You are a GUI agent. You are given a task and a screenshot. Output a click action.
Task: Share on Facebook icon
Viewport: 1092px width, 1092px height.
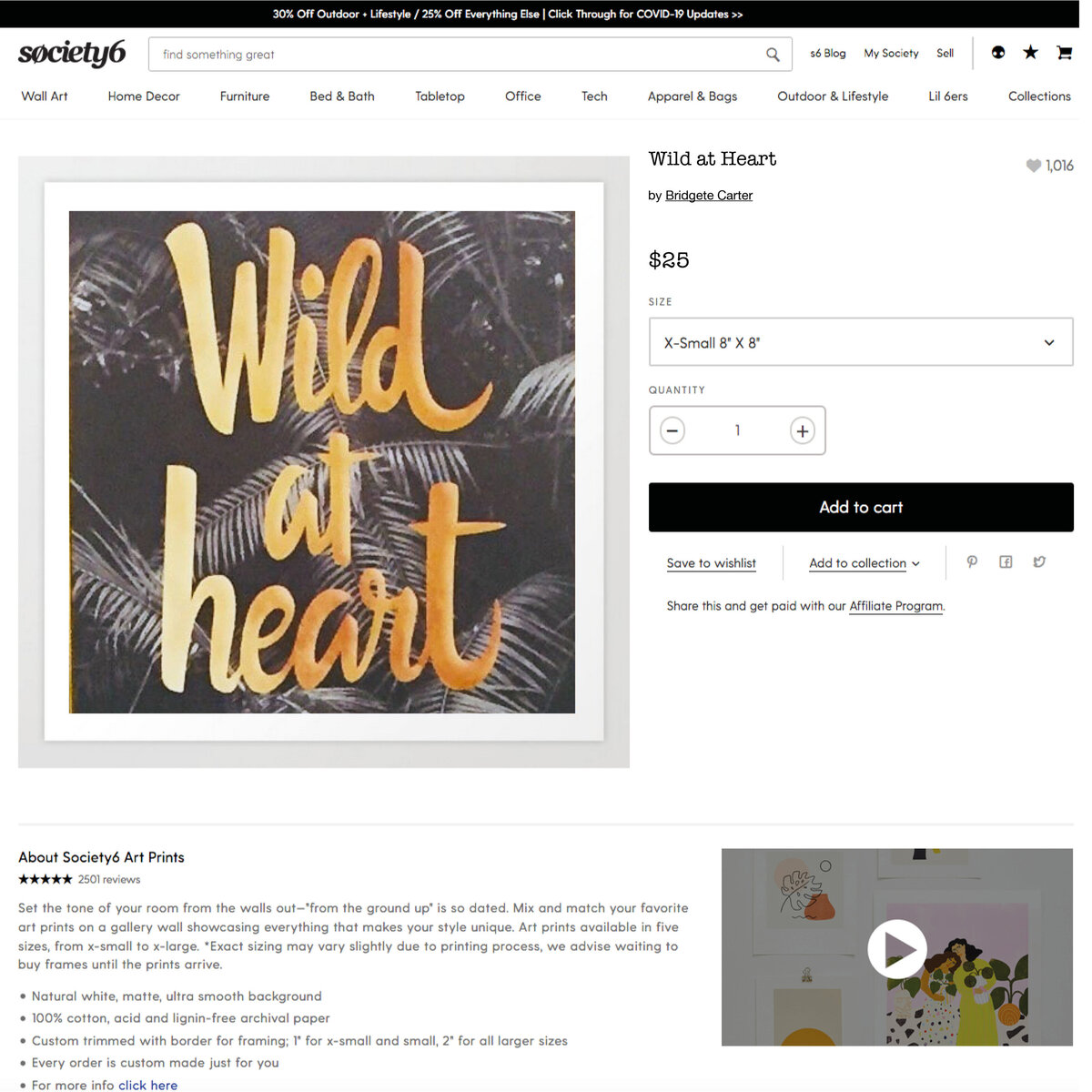coord(1006,562)
